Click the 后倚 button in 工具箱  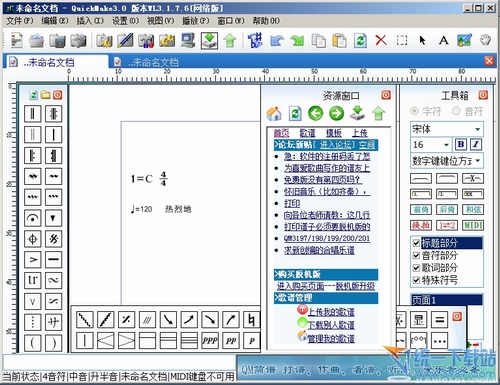tap(447, 209)
